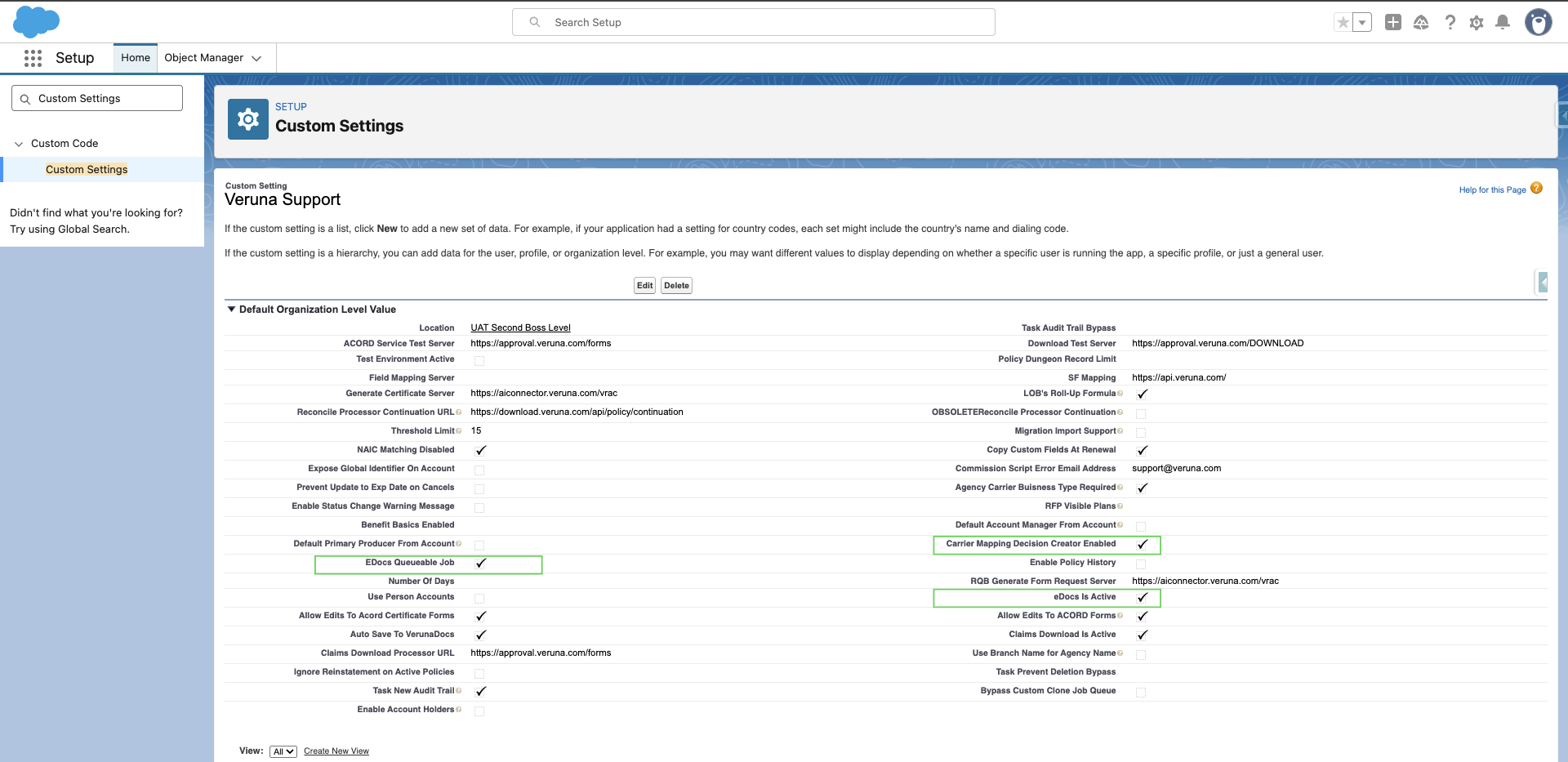
Task: Click the SETUP breadcrumb label
Action: pos(291,107)
